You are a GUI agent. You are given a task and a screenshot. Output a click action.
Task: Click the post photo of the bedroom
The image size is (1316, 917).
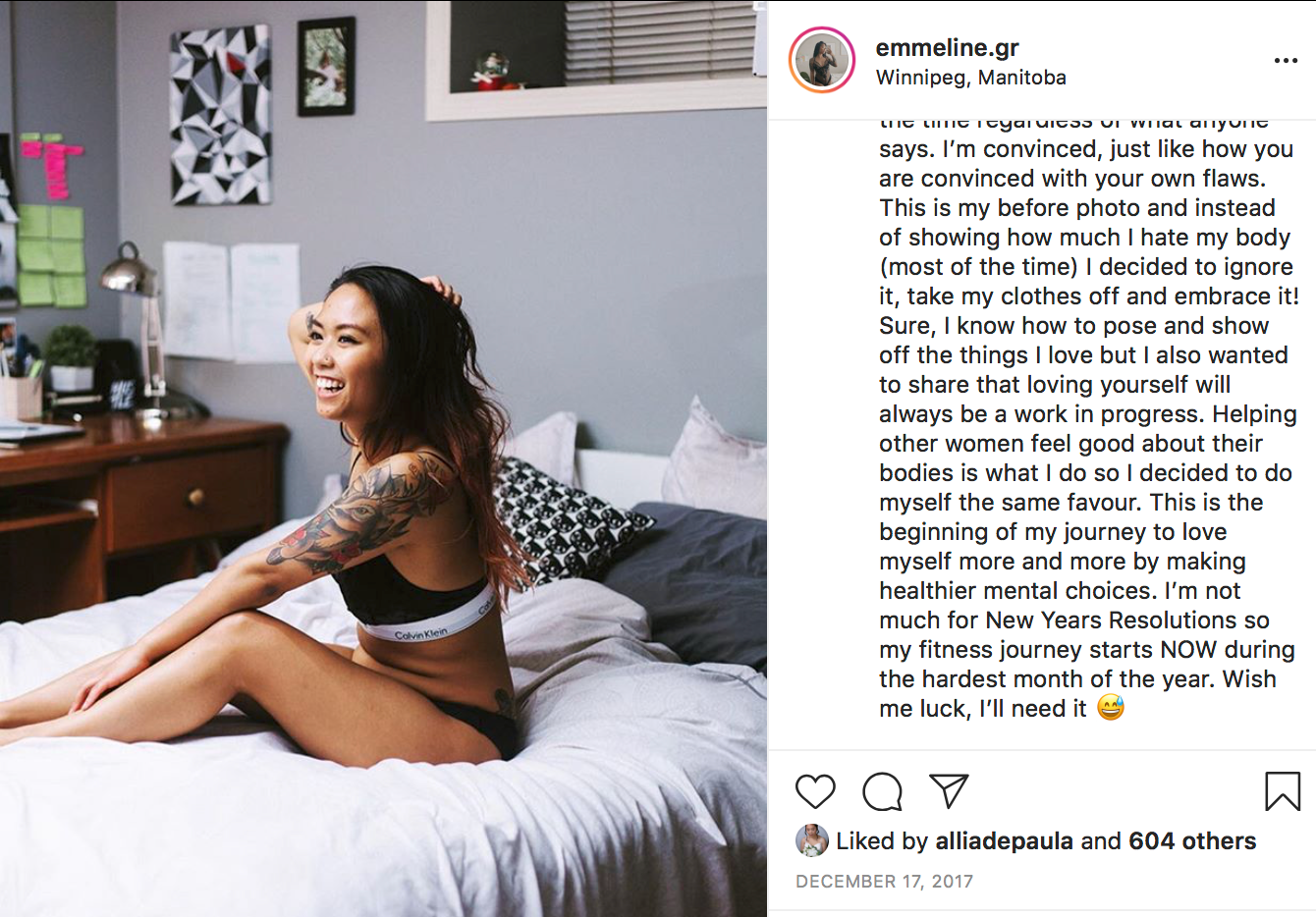click(383, 458)
